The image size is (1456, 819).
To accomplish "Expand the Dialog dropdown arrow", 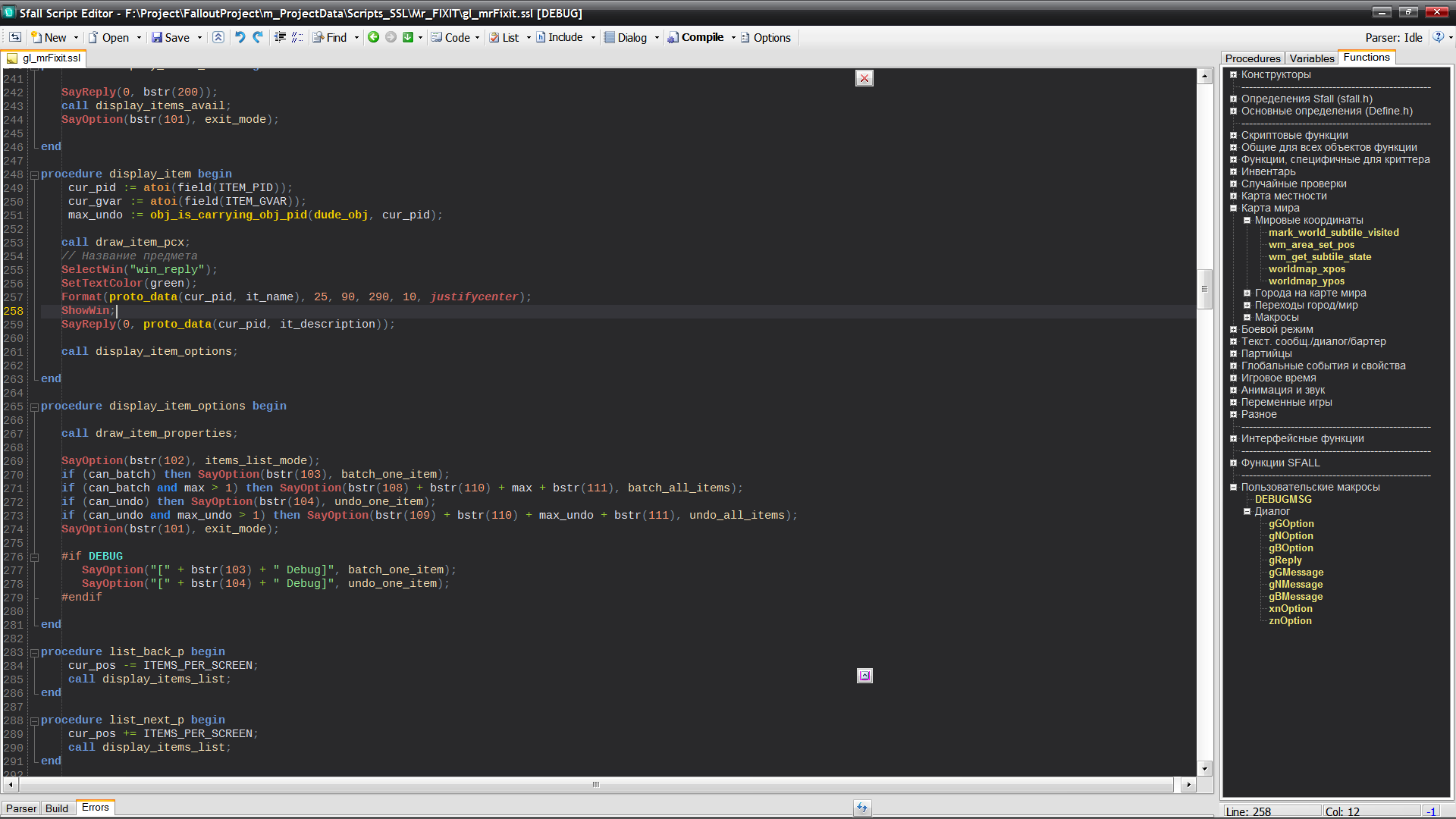I will [657, 37].
